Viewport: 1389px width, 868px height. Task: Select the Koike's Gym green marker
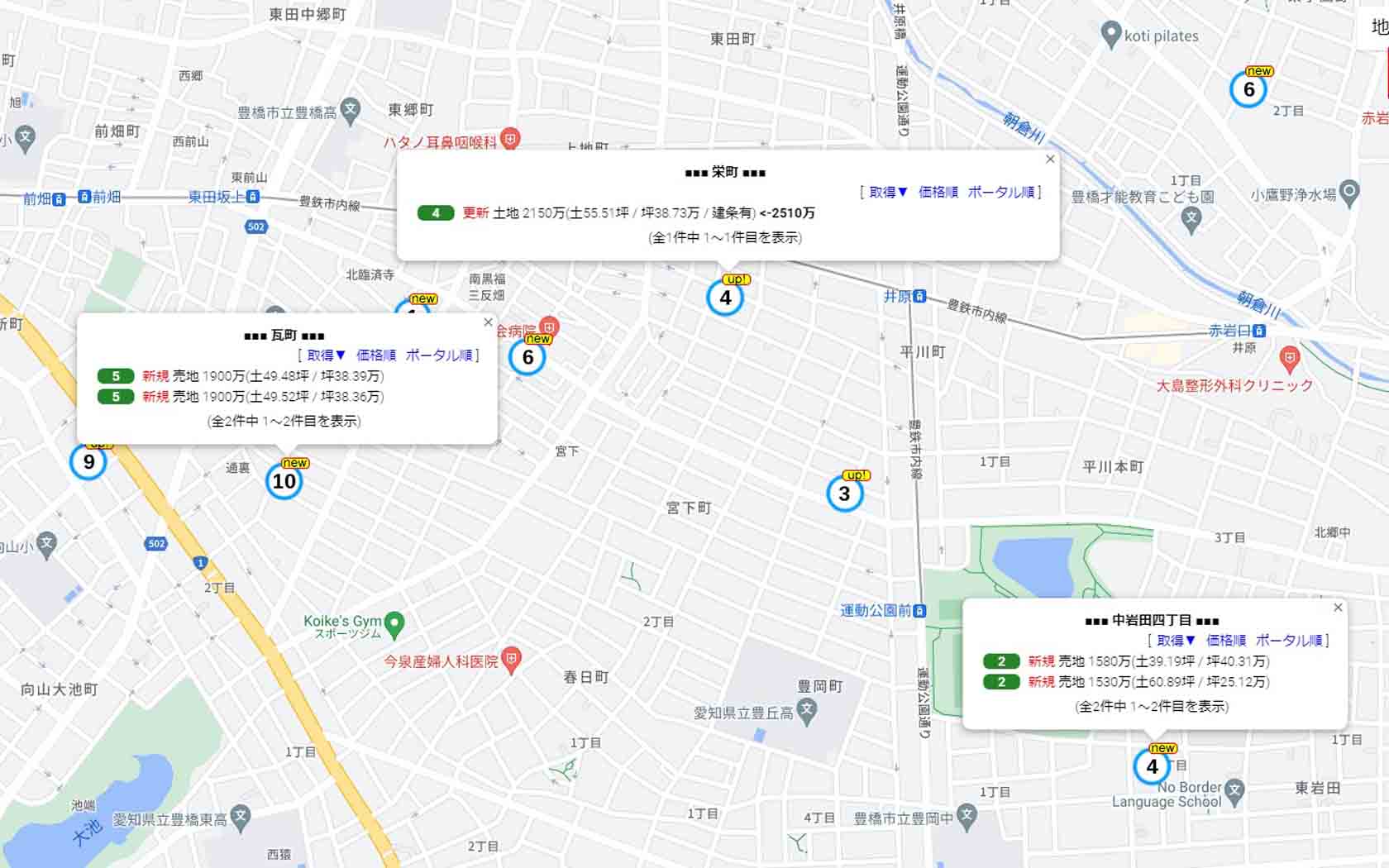tap(394, 625)
